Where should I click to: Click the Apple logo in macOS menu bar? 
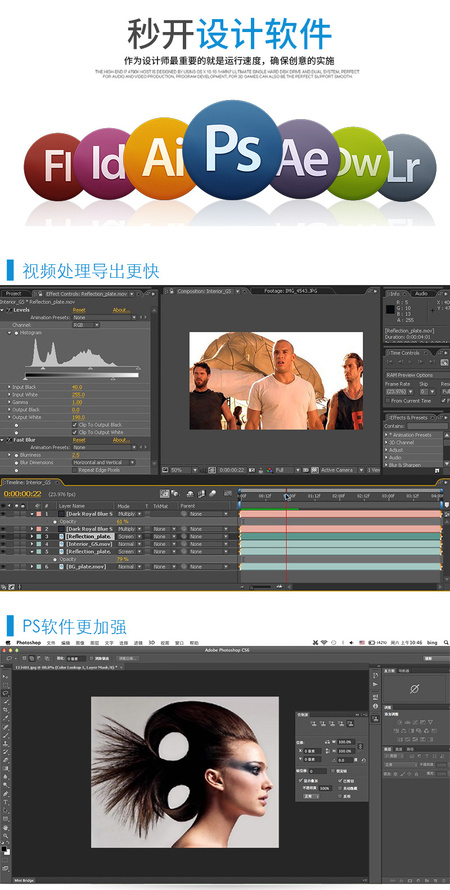point(6,643)
